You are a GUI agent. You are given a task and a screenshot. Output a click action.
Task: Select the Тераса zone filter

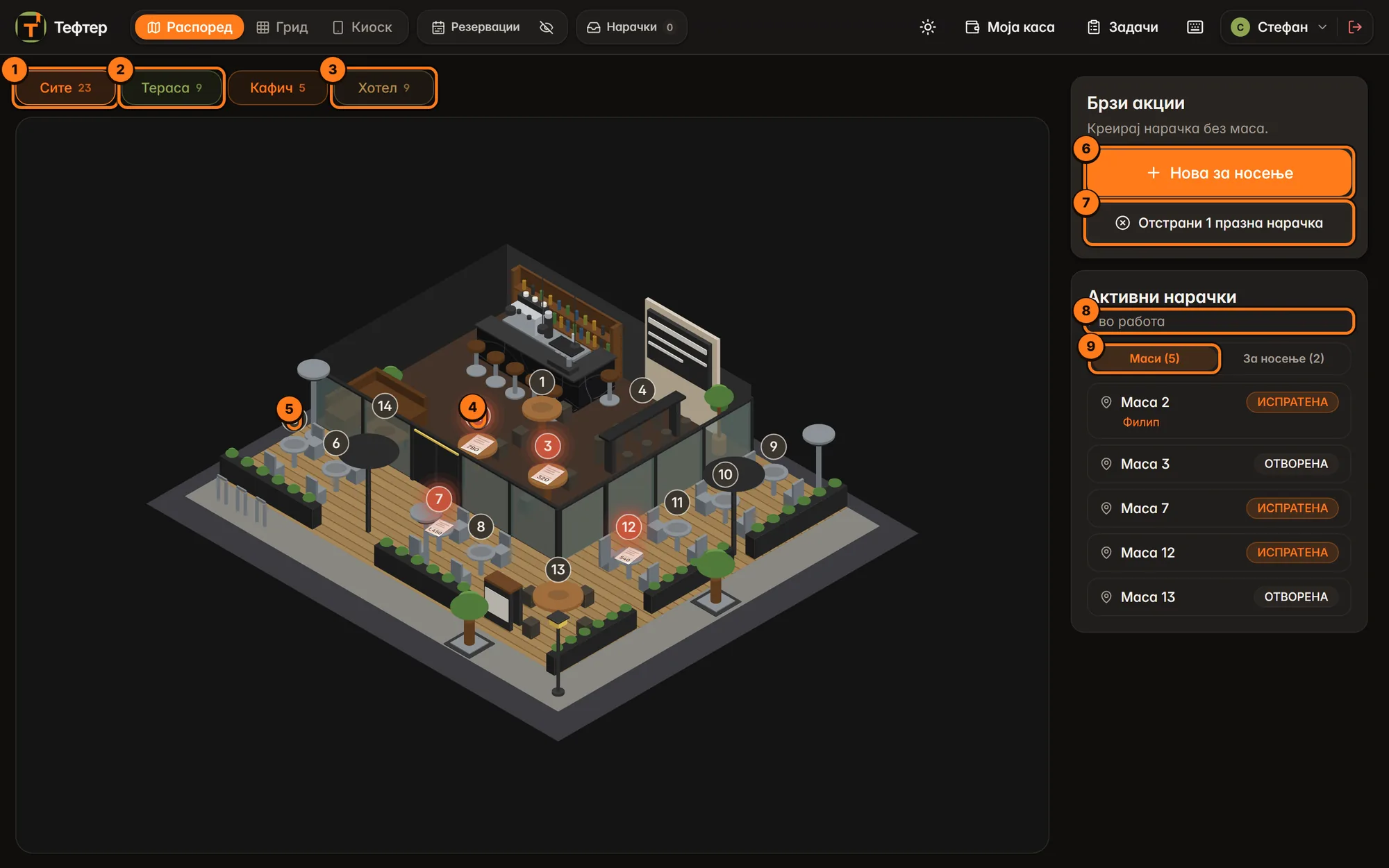tap(172, 87)
